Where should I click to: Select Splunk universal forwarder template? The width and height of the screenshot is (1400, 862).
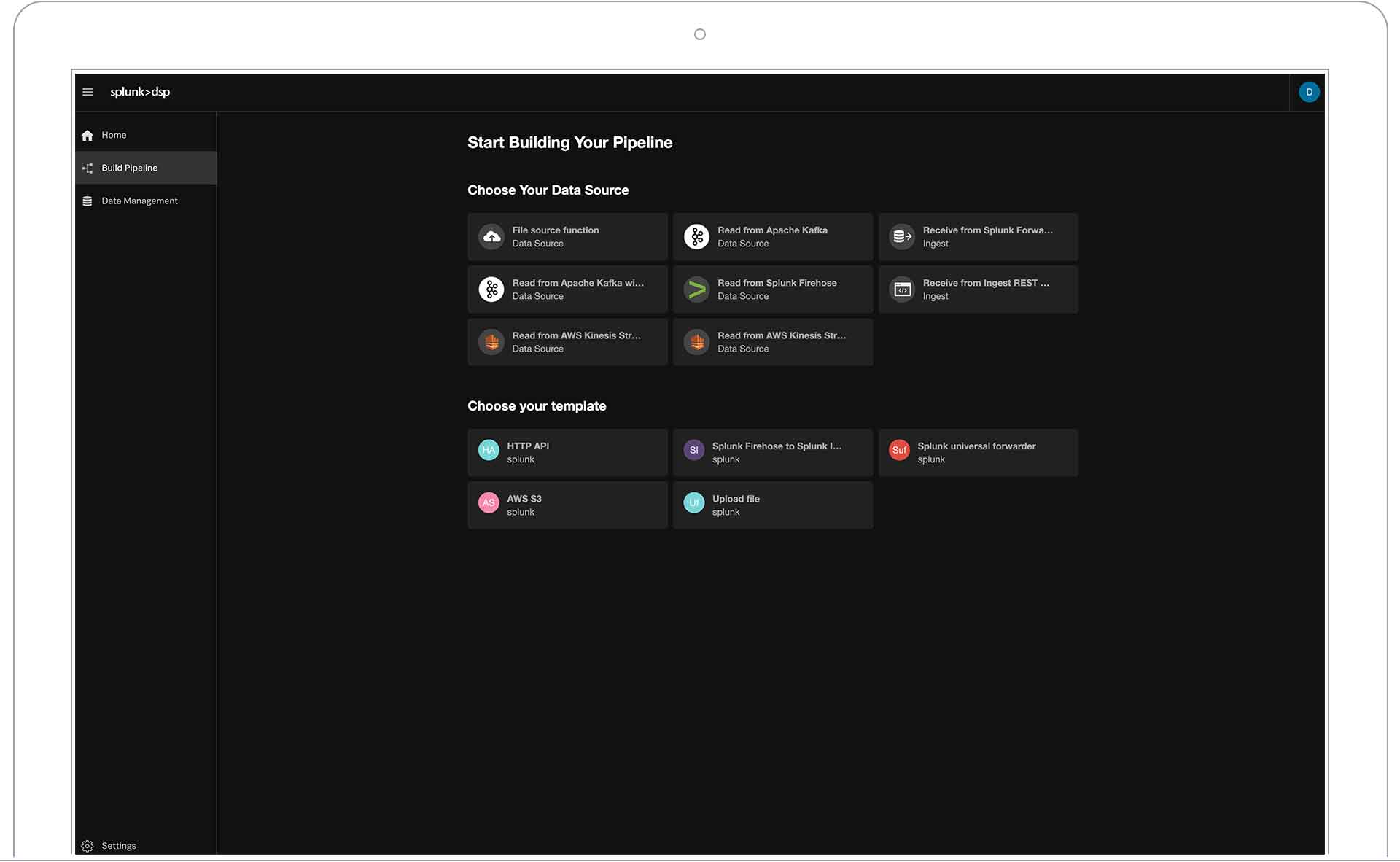[x=978, y=453]
